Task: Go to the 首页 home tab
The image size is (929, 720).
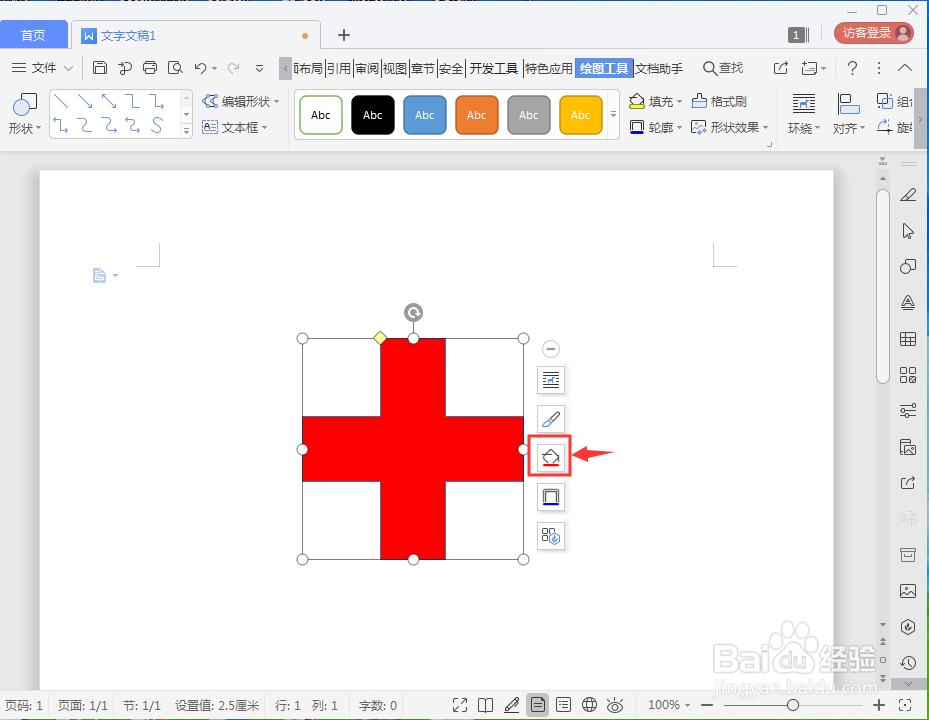Action: pyautogui.click(x=33, y=35)
